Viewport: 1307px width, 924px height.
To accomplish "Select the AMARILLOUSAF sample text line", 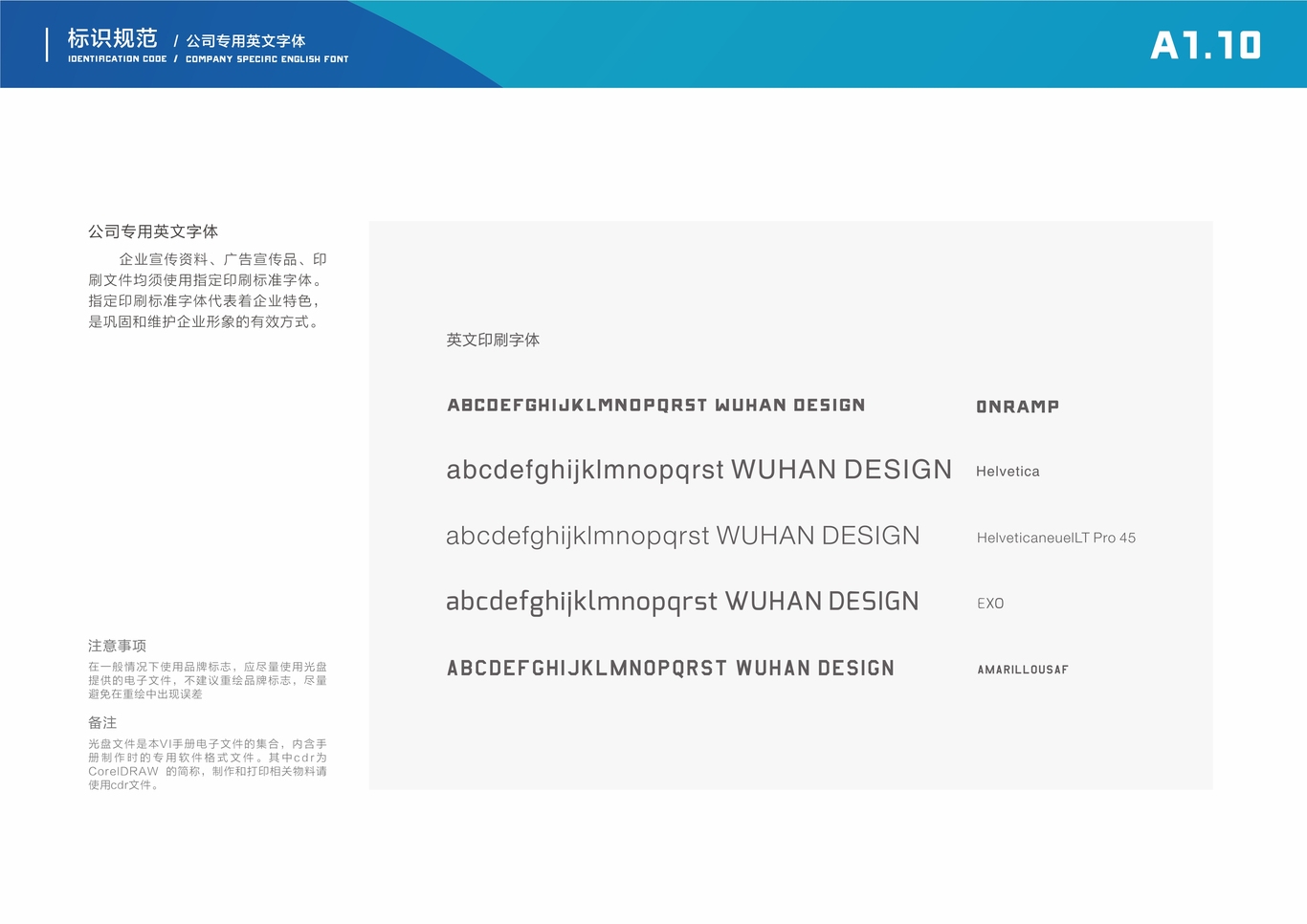I will pos(671,668).
